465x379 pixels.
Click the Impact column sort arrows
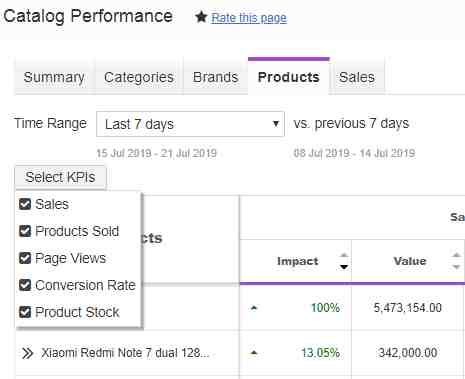pyautogui.click(x=344, y=261)
